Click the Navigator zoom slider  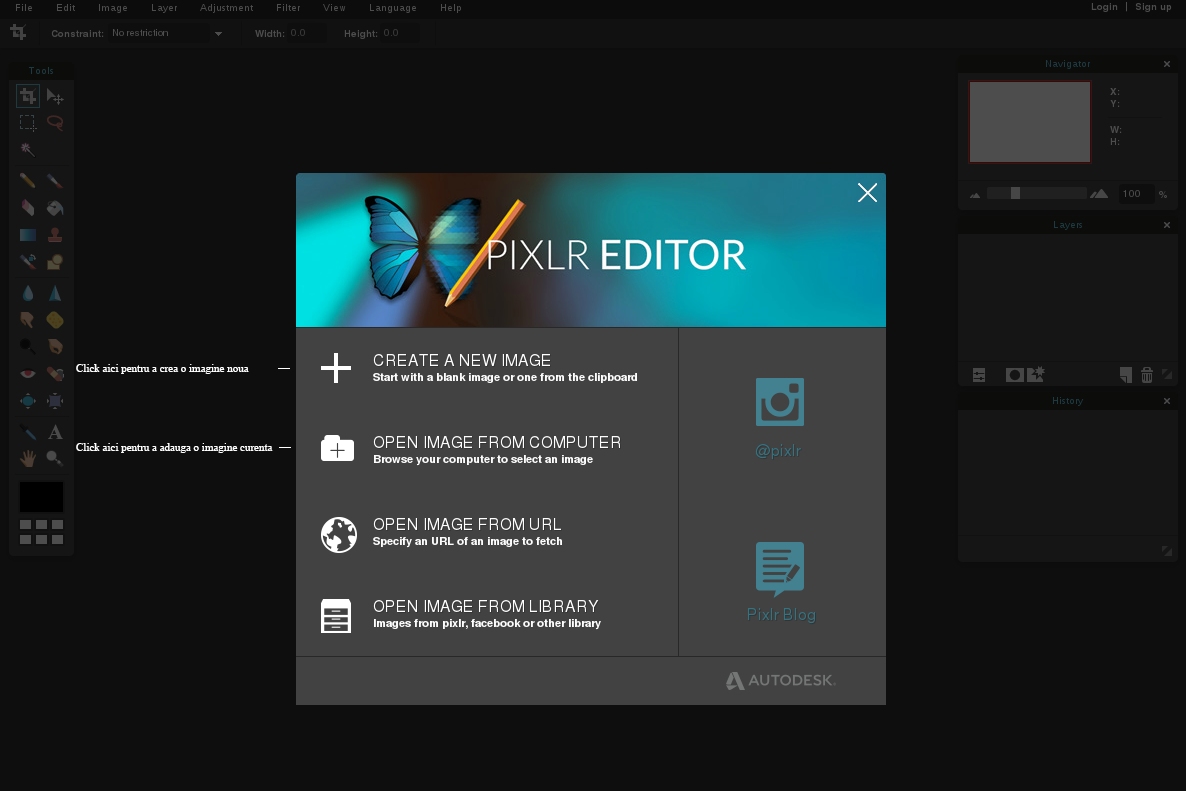coord(1037,194)
